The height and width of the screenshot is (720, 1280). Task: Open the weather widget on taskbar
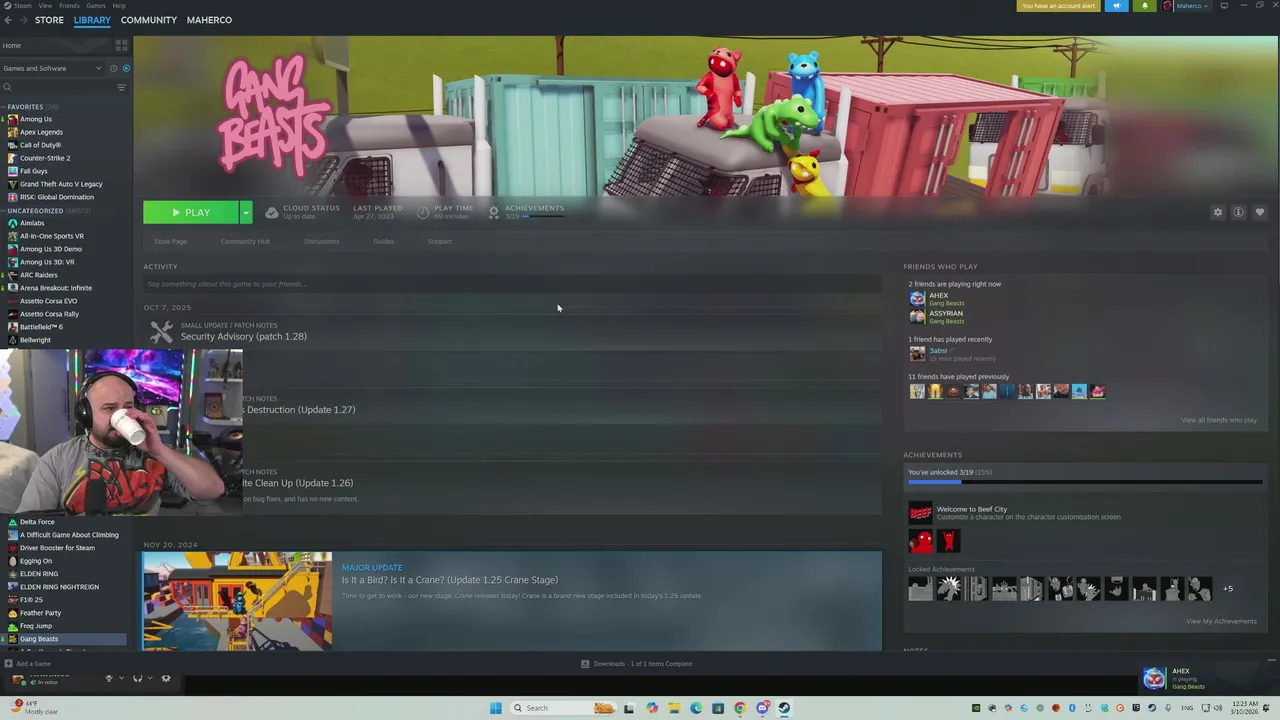pyautogui.click(x=34, y=708)
